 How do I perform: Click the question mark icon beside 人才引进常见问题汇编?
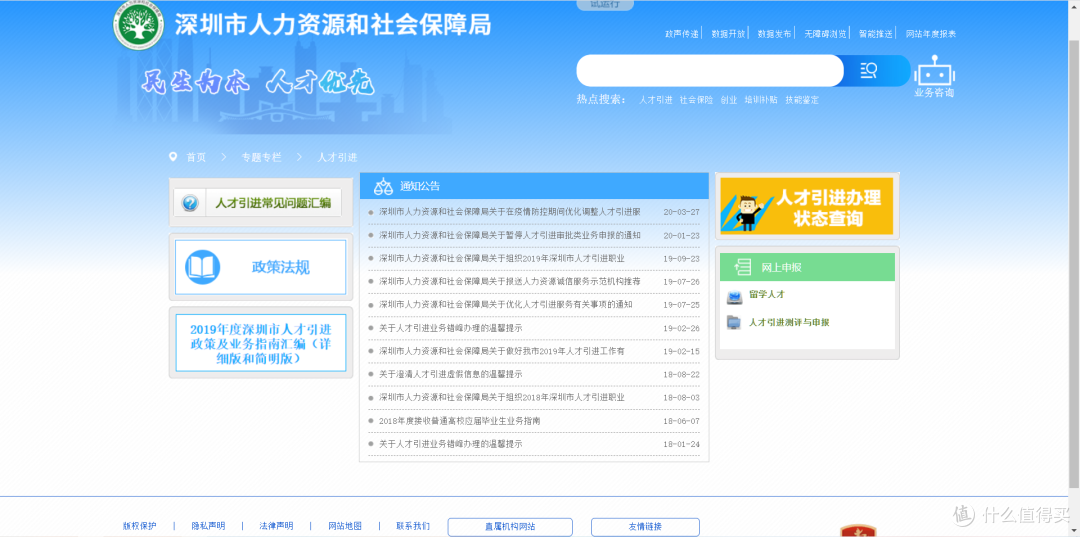(190, 203)
